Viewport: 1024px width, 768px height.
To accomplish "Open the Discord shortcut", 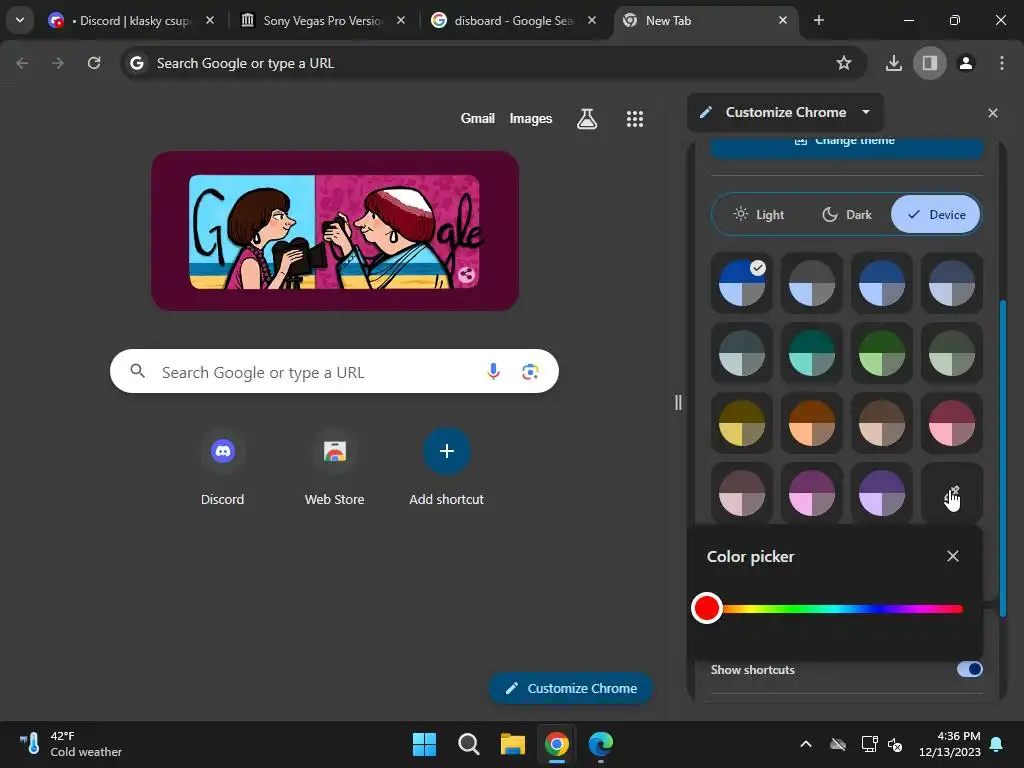I will [x=223, y=466].
